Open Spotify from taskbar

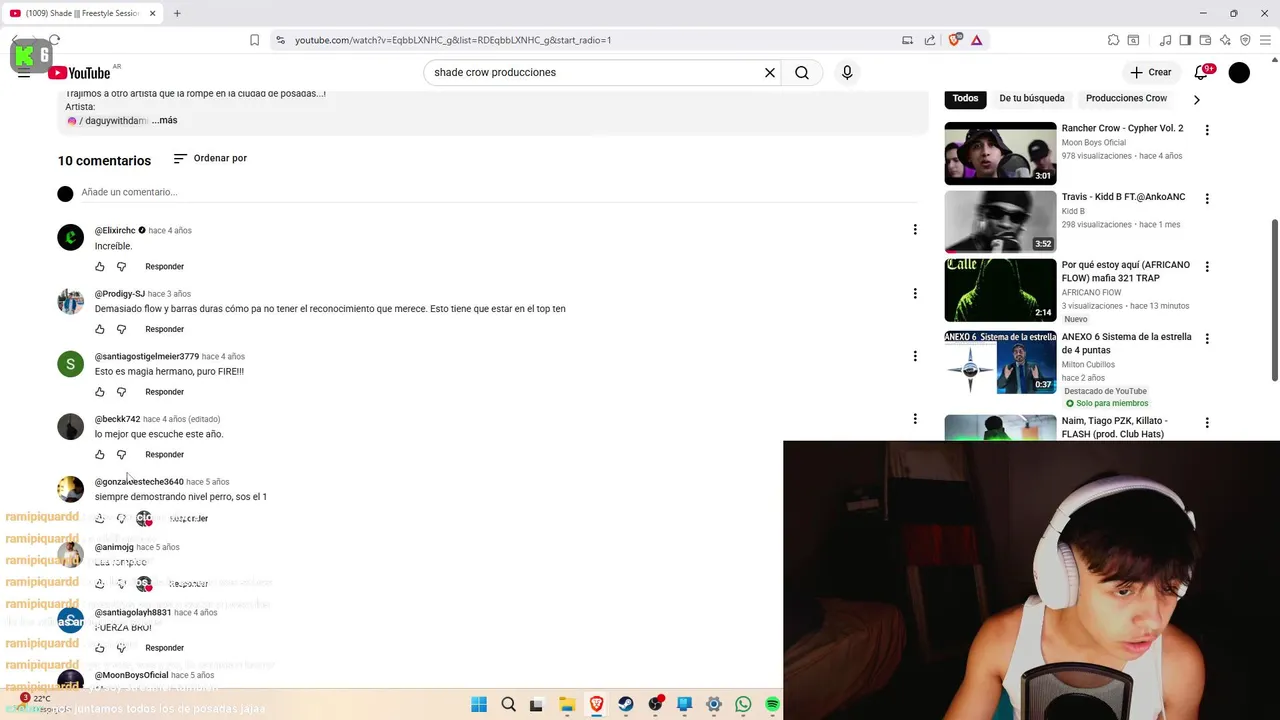click(772, 704)
